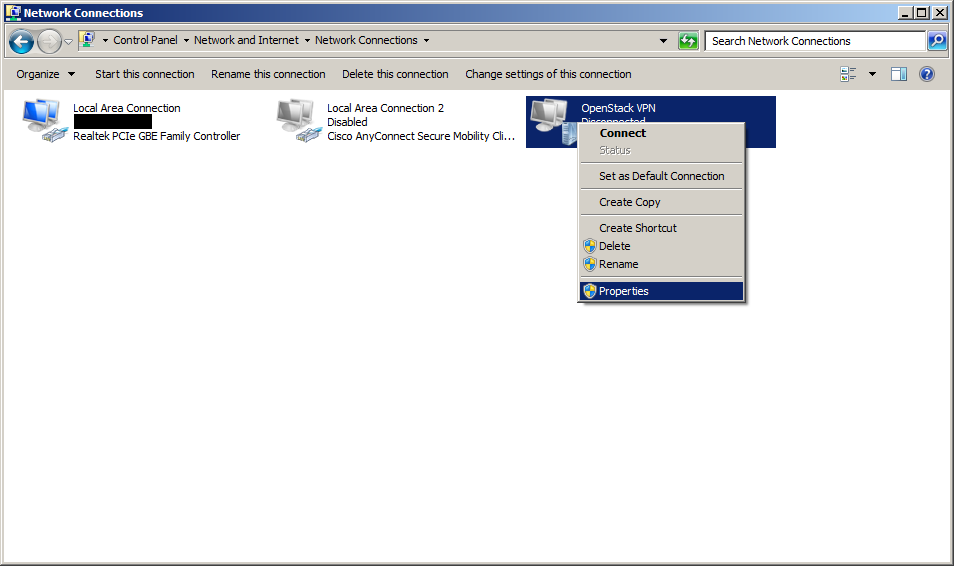Expand the address bar history dropdown
954x566 pixels.
coord(664,41)
